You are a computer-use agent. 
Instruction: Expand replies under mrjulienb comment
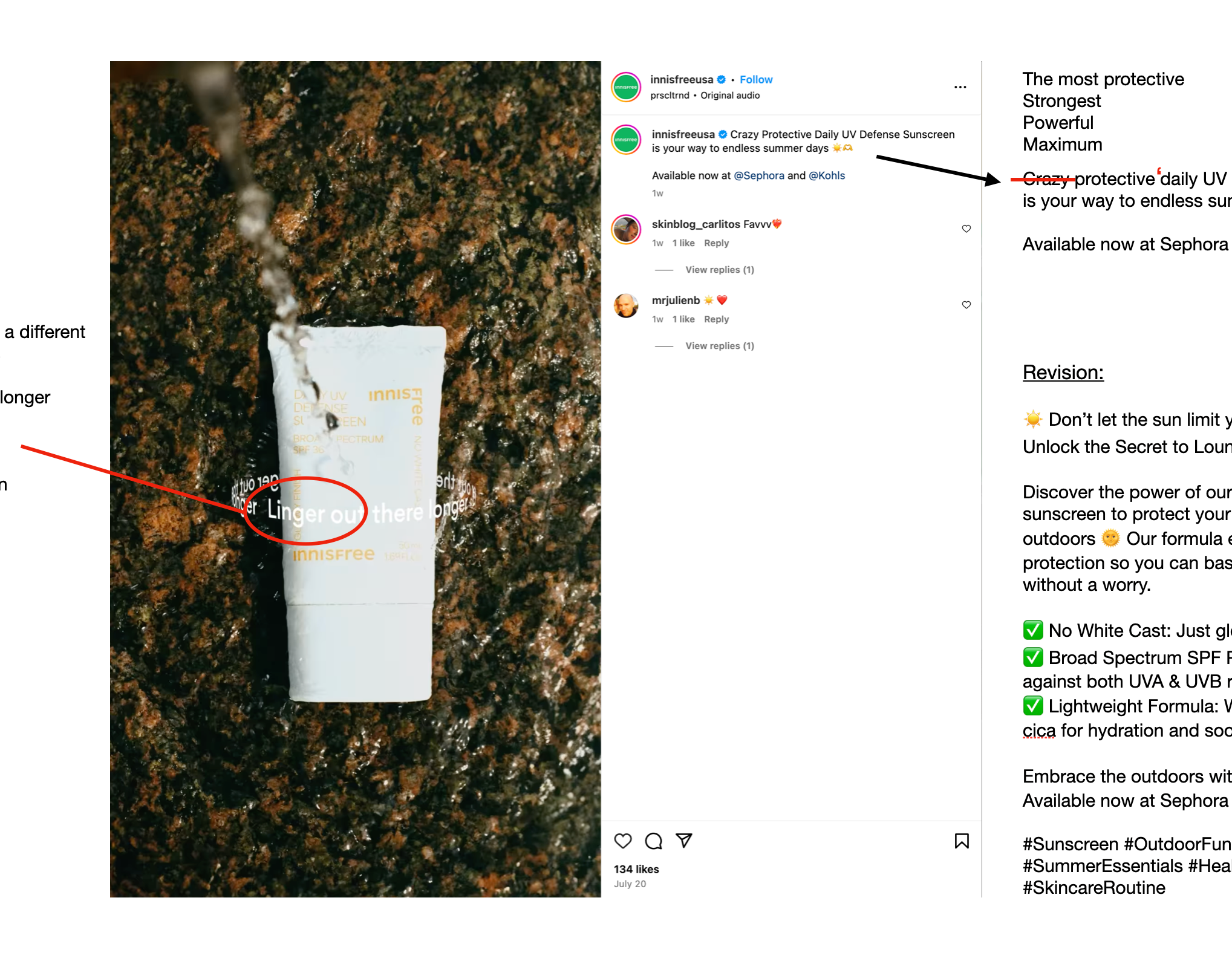point(720,346)
